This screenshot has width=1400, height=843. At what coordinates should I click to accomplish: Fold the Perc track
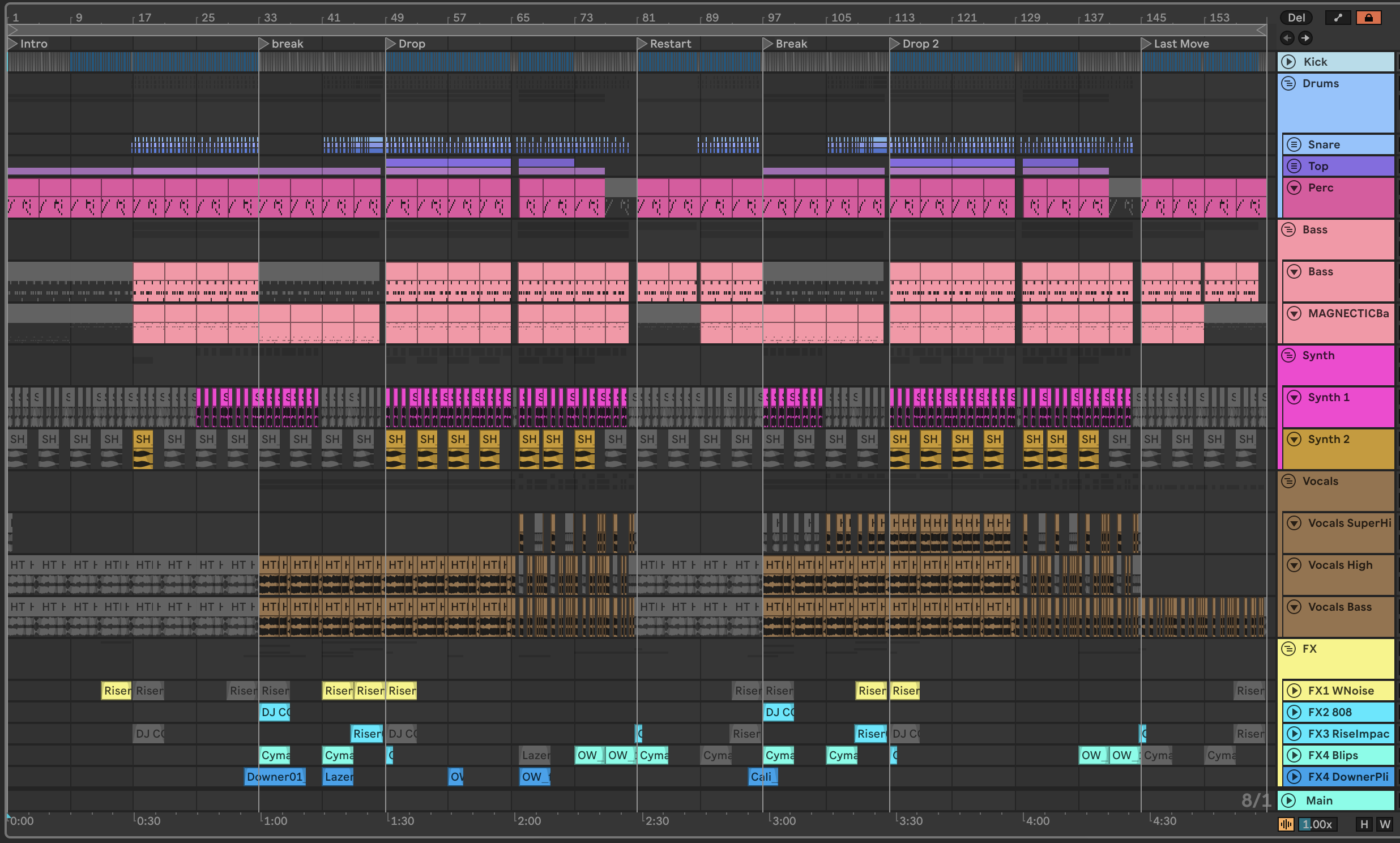[x=1294, y=188]
